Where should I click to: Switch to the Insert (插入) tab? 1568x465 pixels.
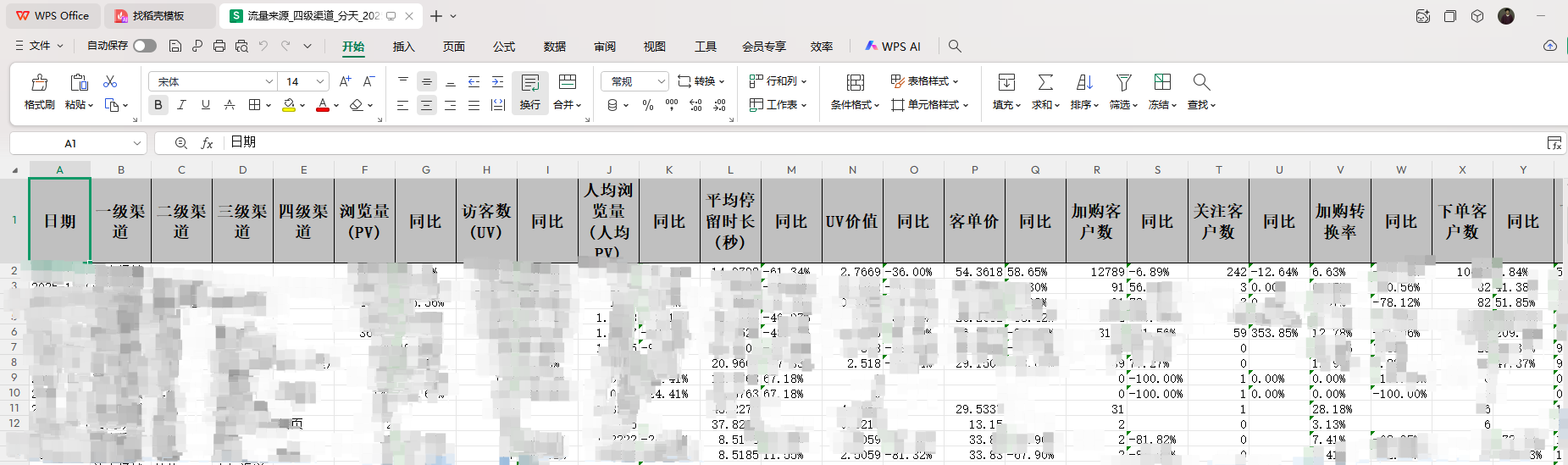tap(404, 47)
